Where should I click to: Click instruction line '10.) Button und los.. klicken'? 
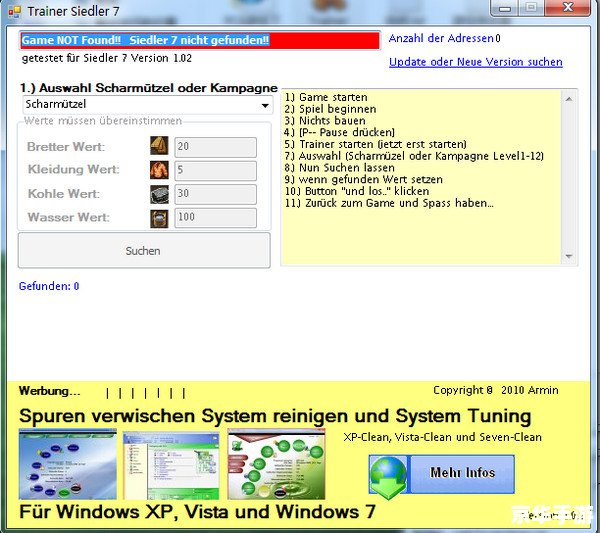357,191
